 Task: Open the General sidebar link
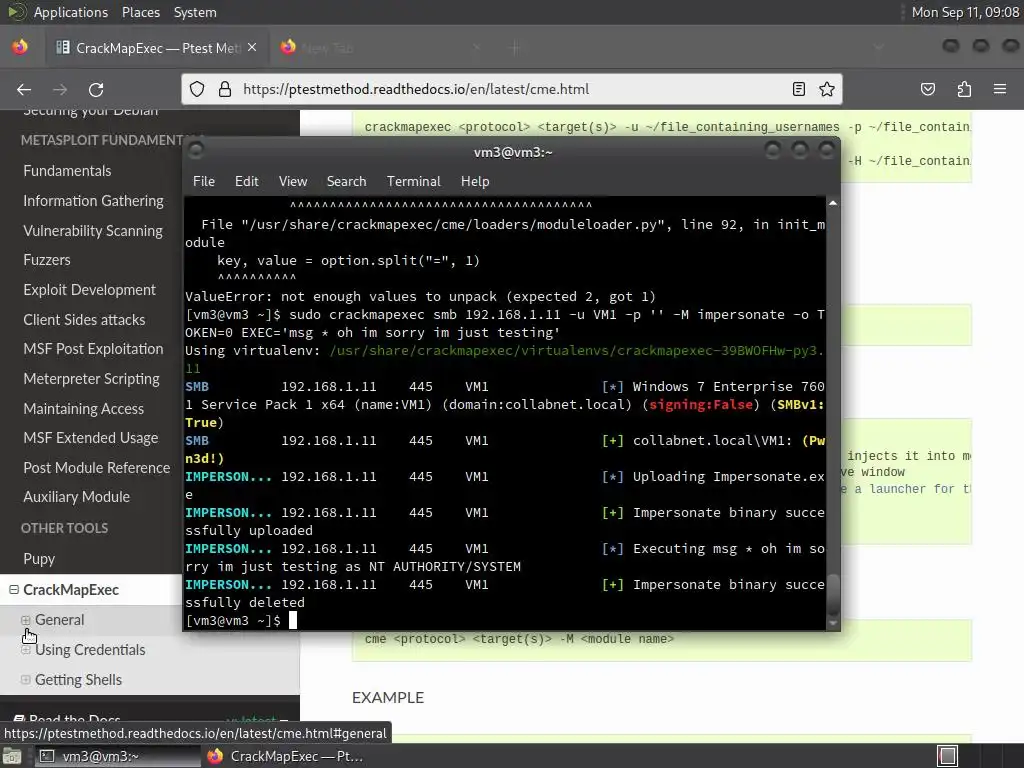pos(59,620)
